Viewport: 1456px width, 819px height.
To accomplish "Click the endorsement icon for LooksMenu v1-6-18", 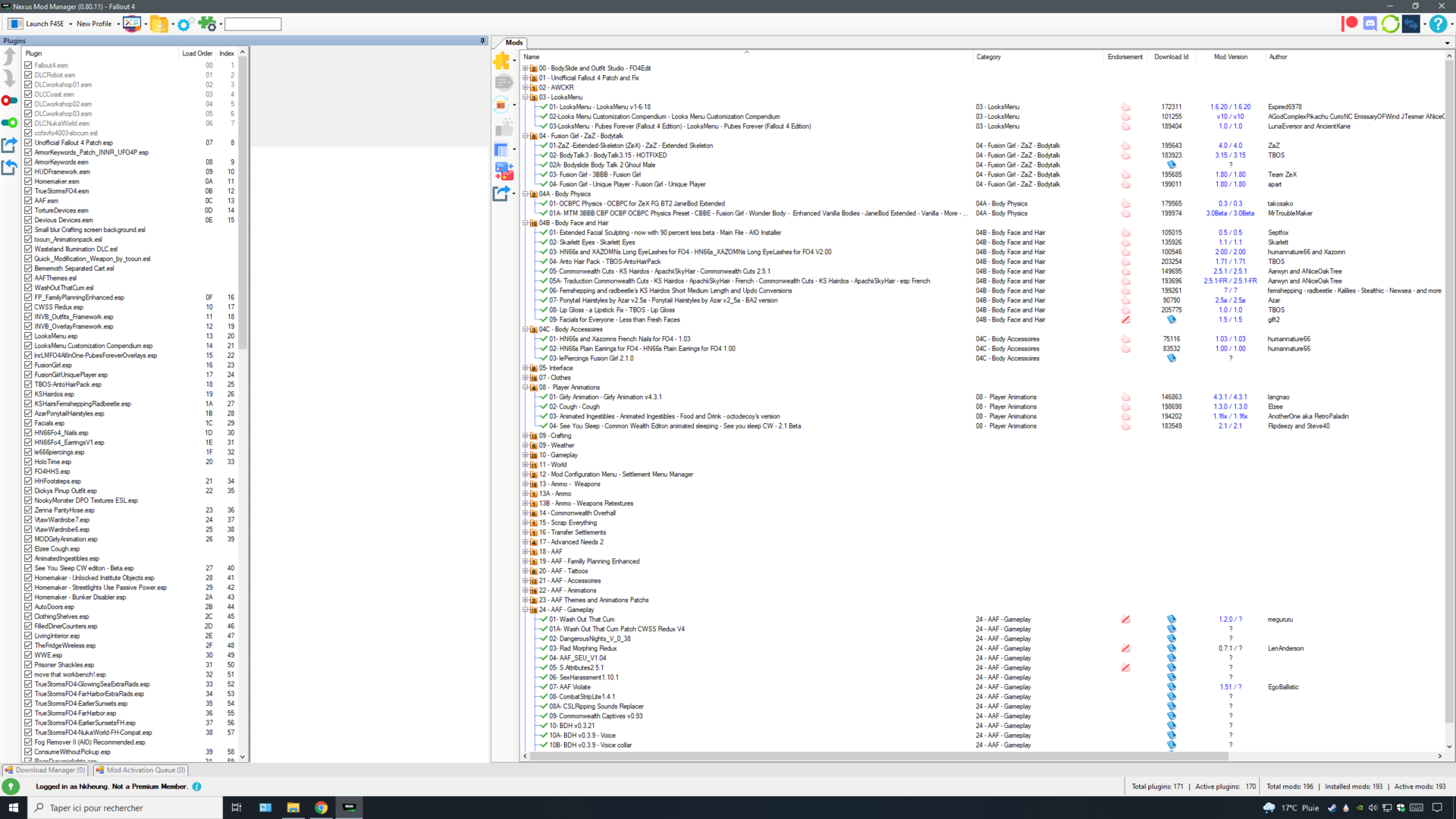I will coord(1125,107).
